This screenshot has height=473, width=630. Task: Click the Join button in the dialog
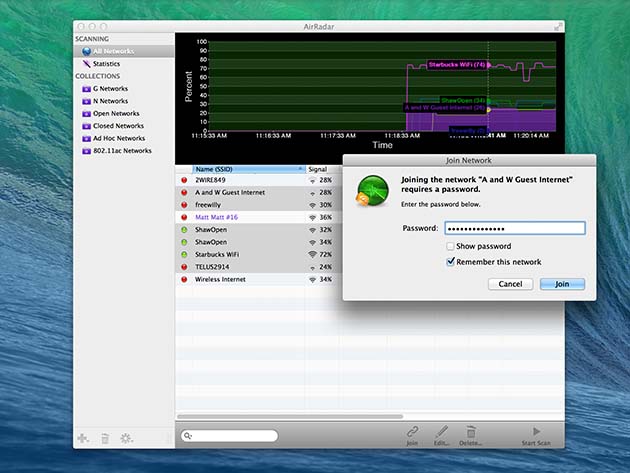(562, 284)
